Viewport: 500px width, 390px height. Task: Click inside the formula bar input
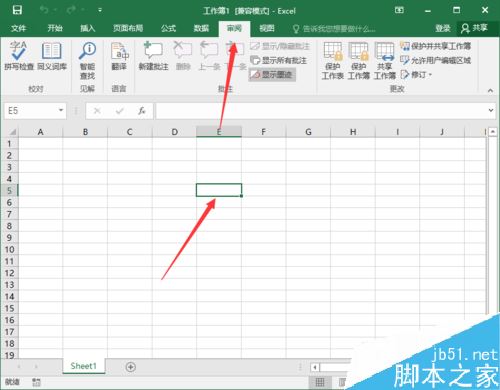(x=320, y=111)
